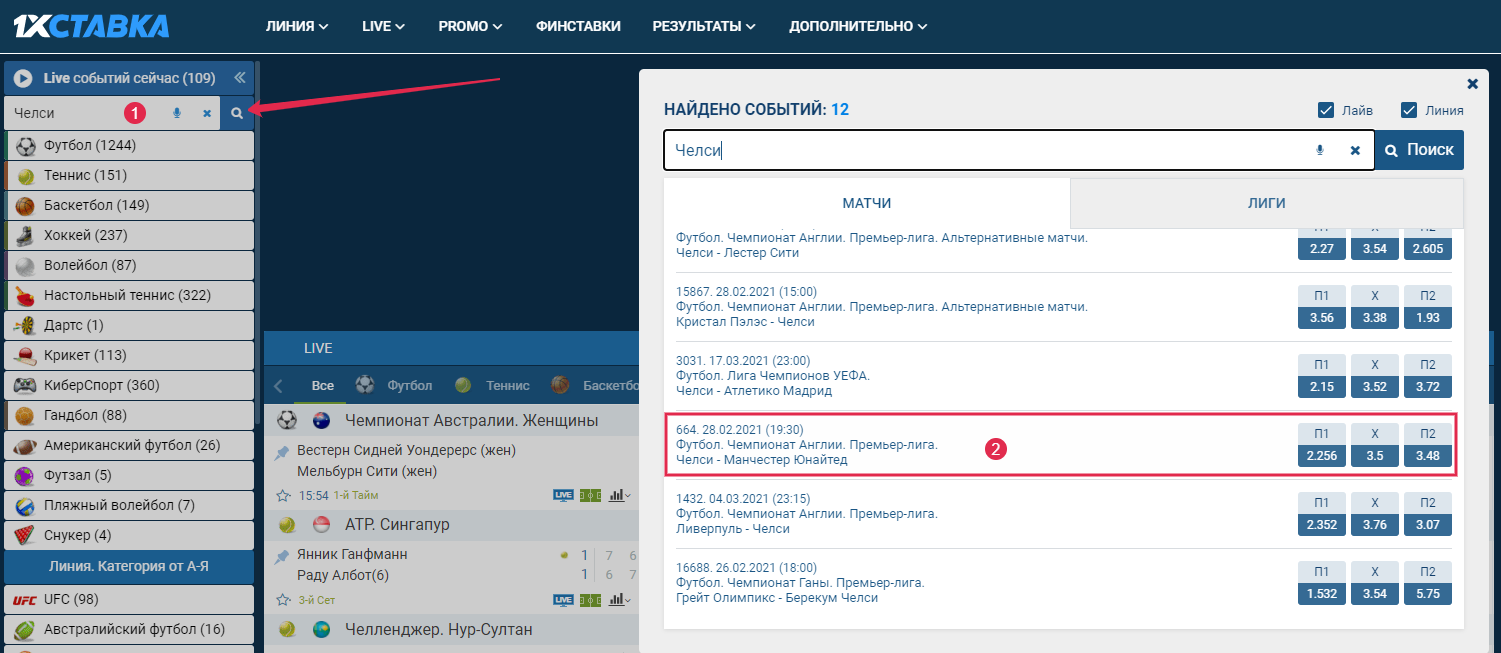1501x653 pixels.
Task: Open the ЛИНИЯ menu
Action: [x=297, y=26]
